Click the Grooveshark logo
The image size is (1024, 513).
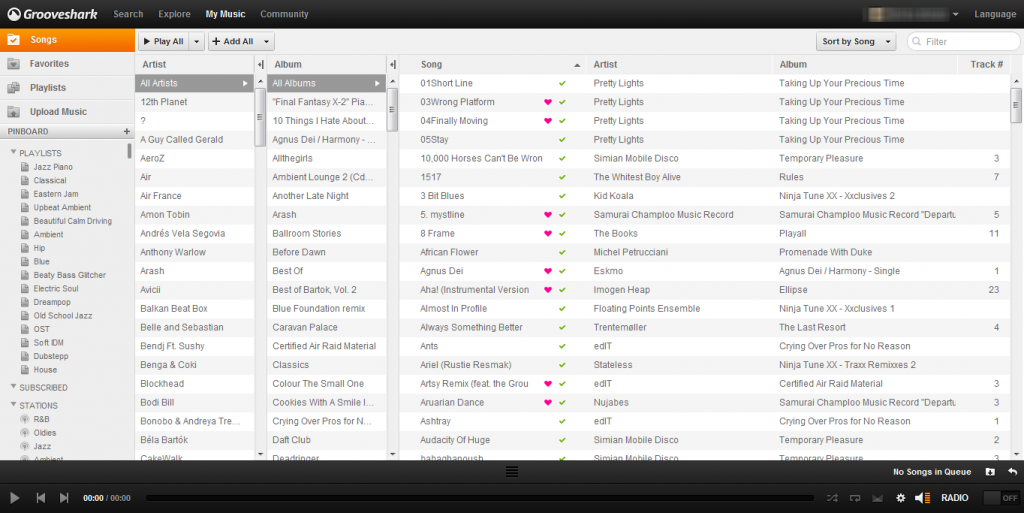(52, 14)
